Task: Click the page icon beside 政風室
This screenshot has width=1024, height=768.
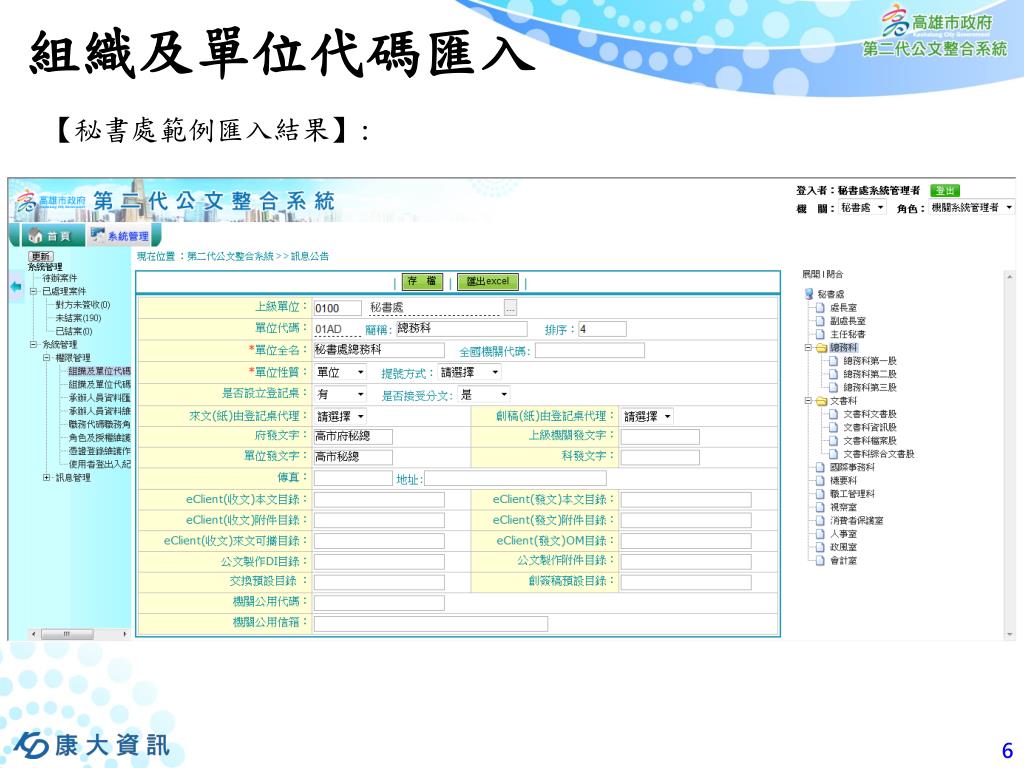Action: coord(820,547)
